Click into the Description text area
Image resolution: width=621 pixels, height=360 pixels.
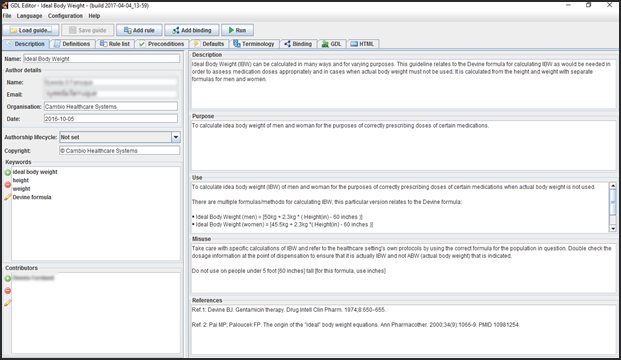coord(403,84)
